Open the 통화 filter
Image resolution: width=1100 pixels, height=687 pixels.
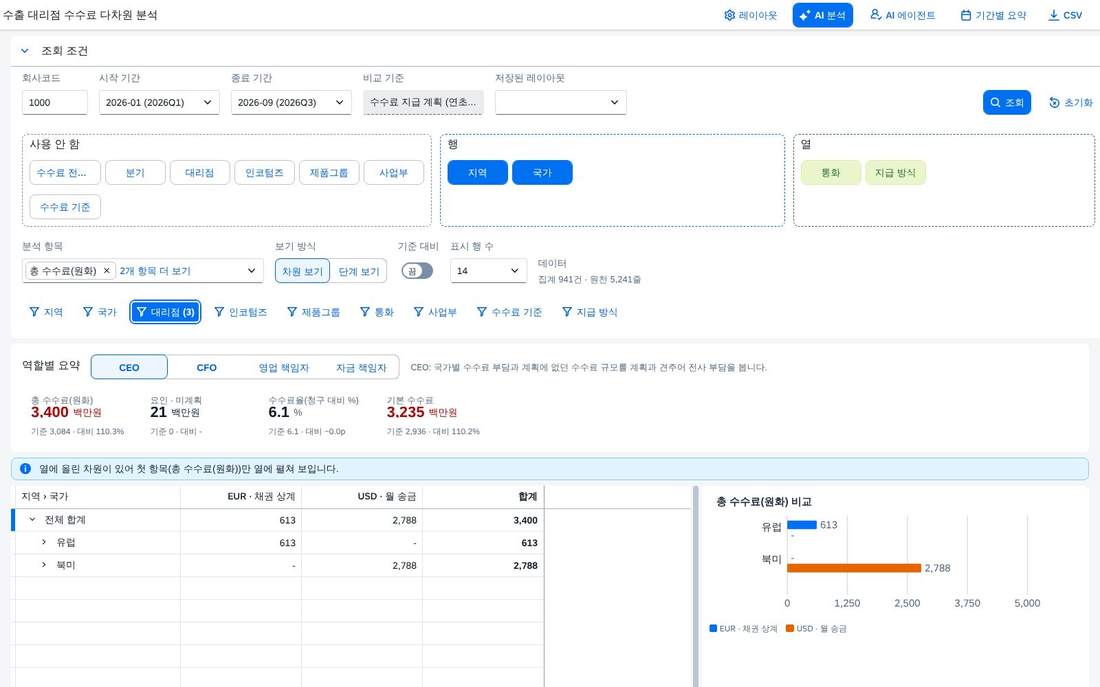click(x=377, y=312)
